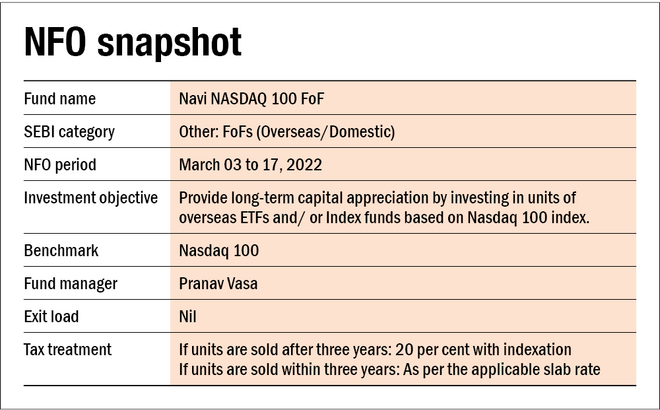Select the 'SEBI category' row label

click(69, 132)
